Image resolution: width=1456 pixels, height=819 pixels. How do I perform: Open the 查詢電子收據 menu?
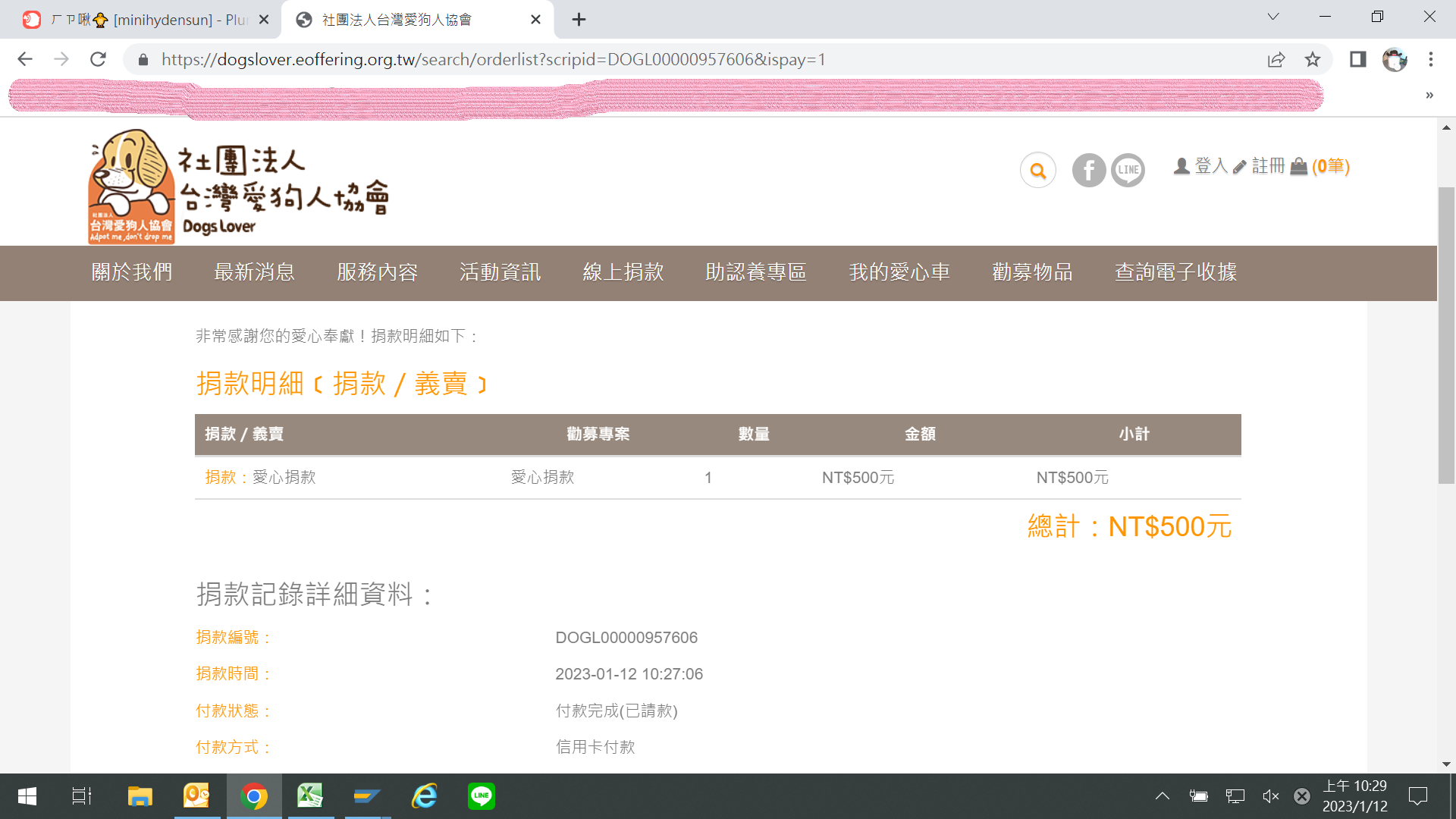[1176, 272]
